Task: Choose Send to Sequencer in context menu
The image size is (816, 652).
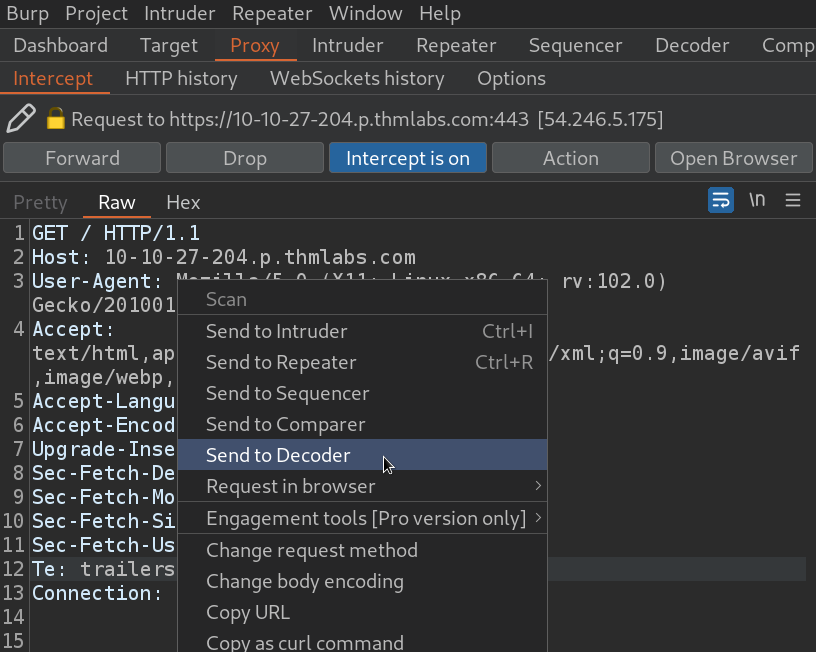Action: 363,393
